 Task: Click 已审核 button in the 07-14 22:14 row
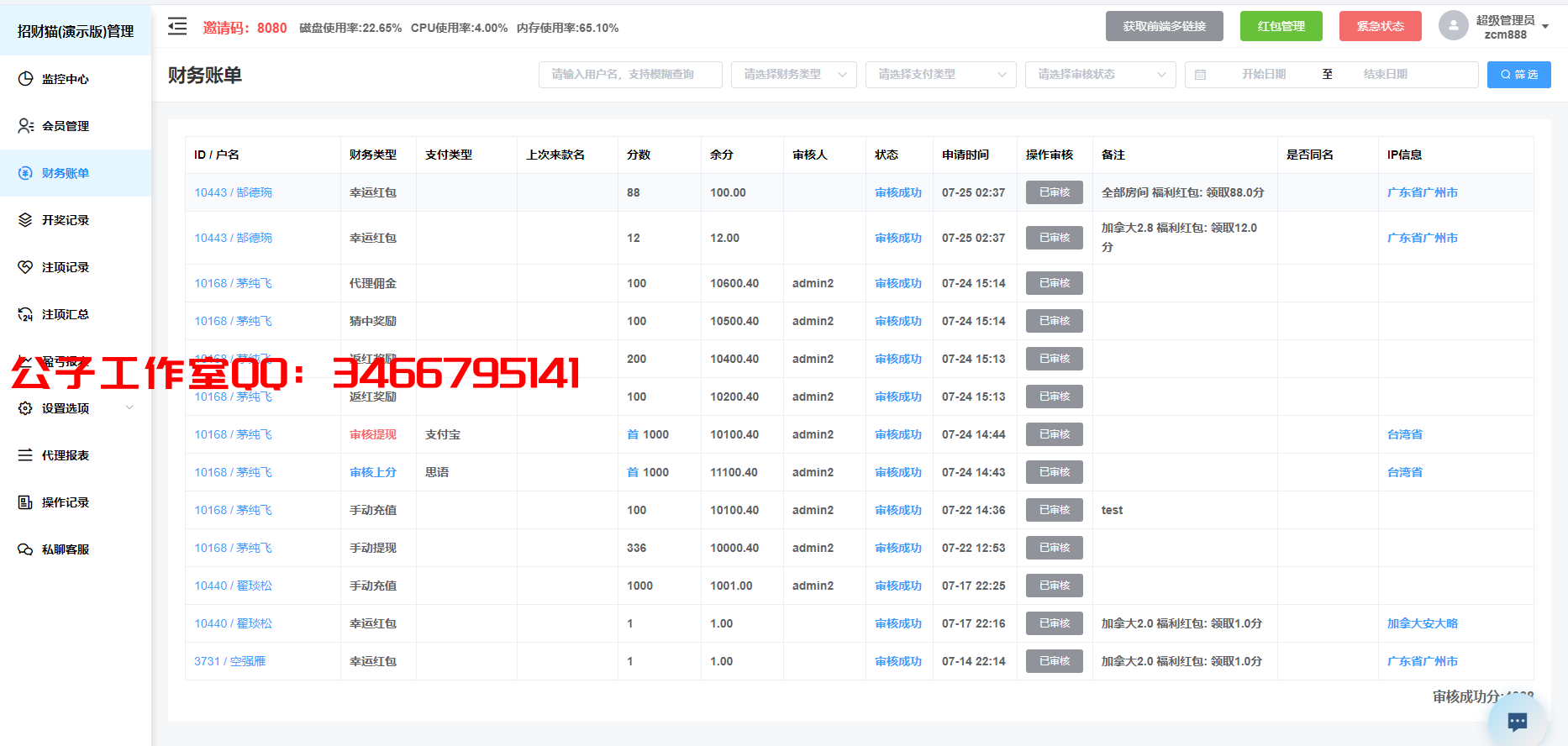coord(1055,661)
